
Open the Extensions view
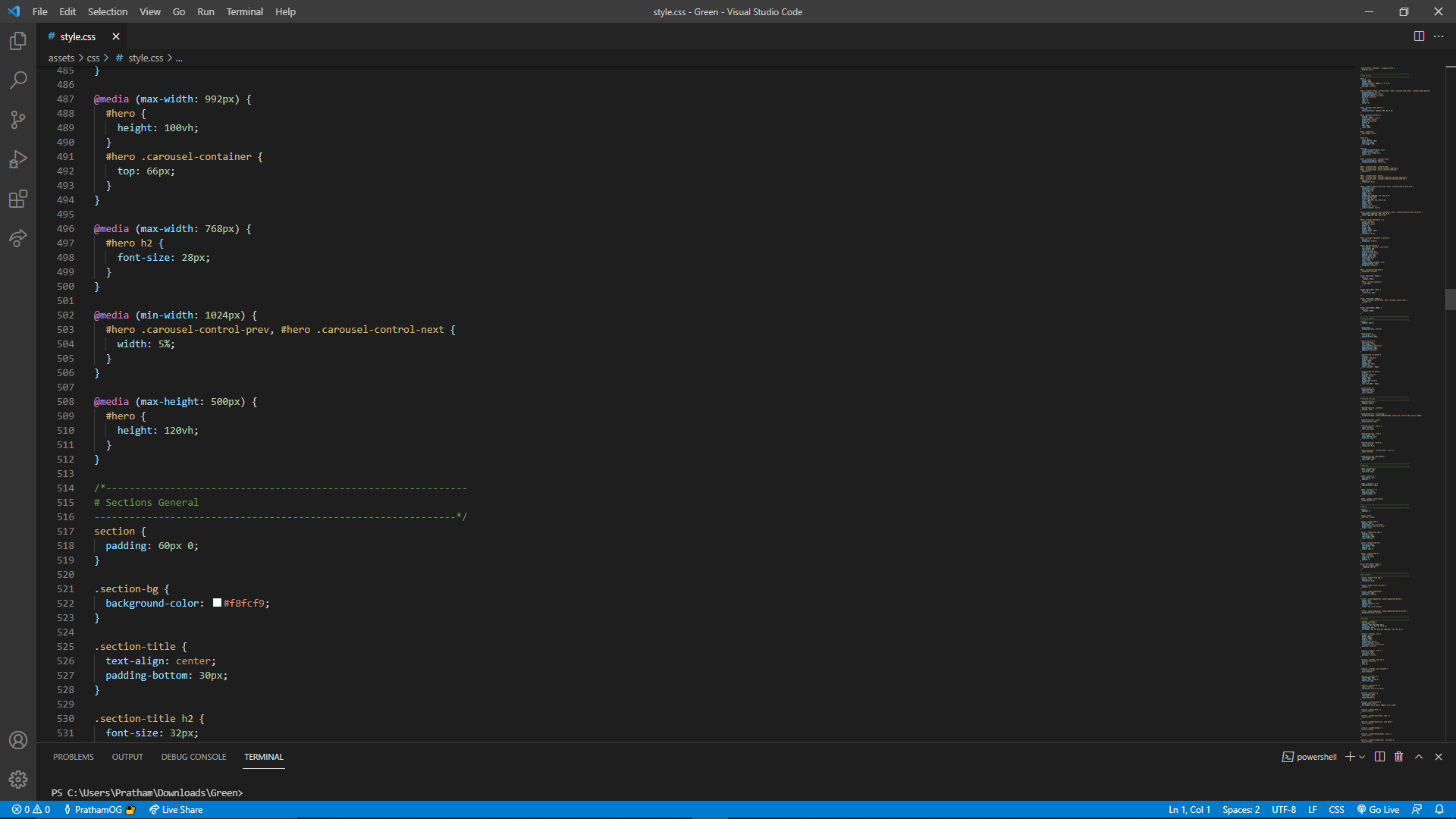pos(18,199)
